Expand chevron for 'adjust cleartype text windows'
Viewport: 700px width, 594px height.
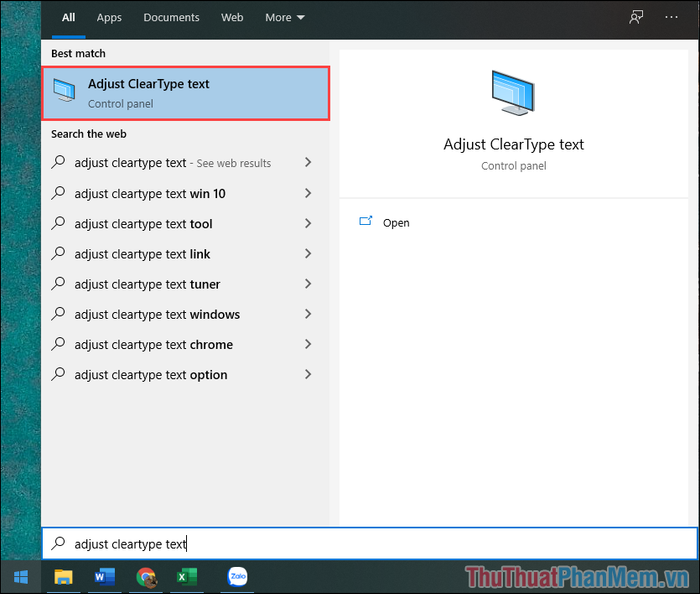tap(308, 314)
